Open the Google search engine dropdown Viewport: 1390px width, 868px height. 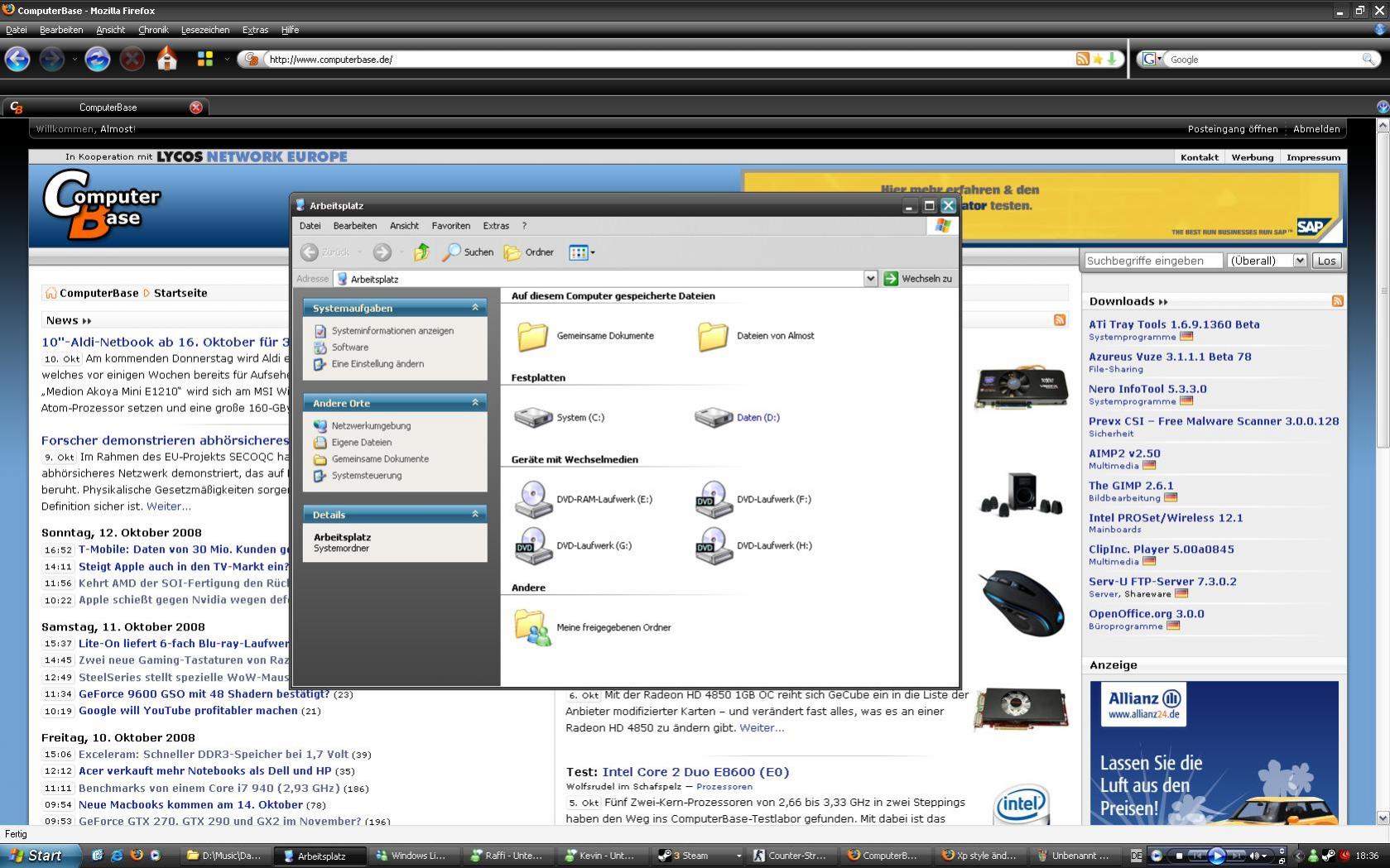(x=1152, y=59)
